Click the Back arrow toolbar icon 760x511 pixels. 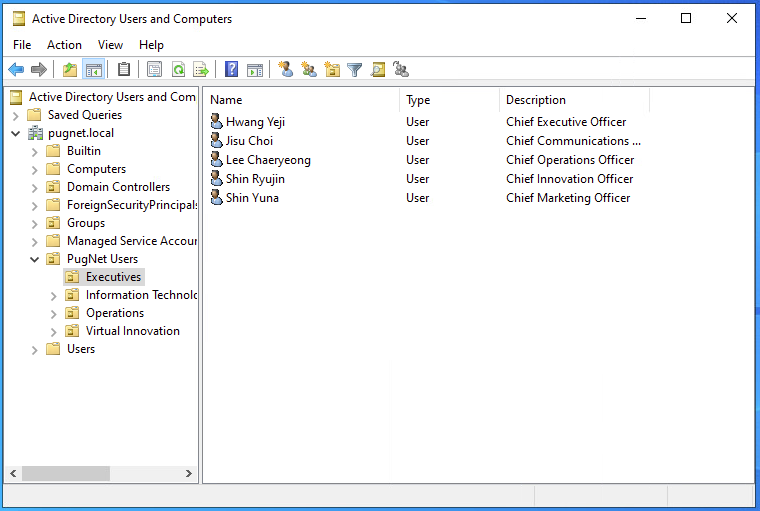[16, 70]
